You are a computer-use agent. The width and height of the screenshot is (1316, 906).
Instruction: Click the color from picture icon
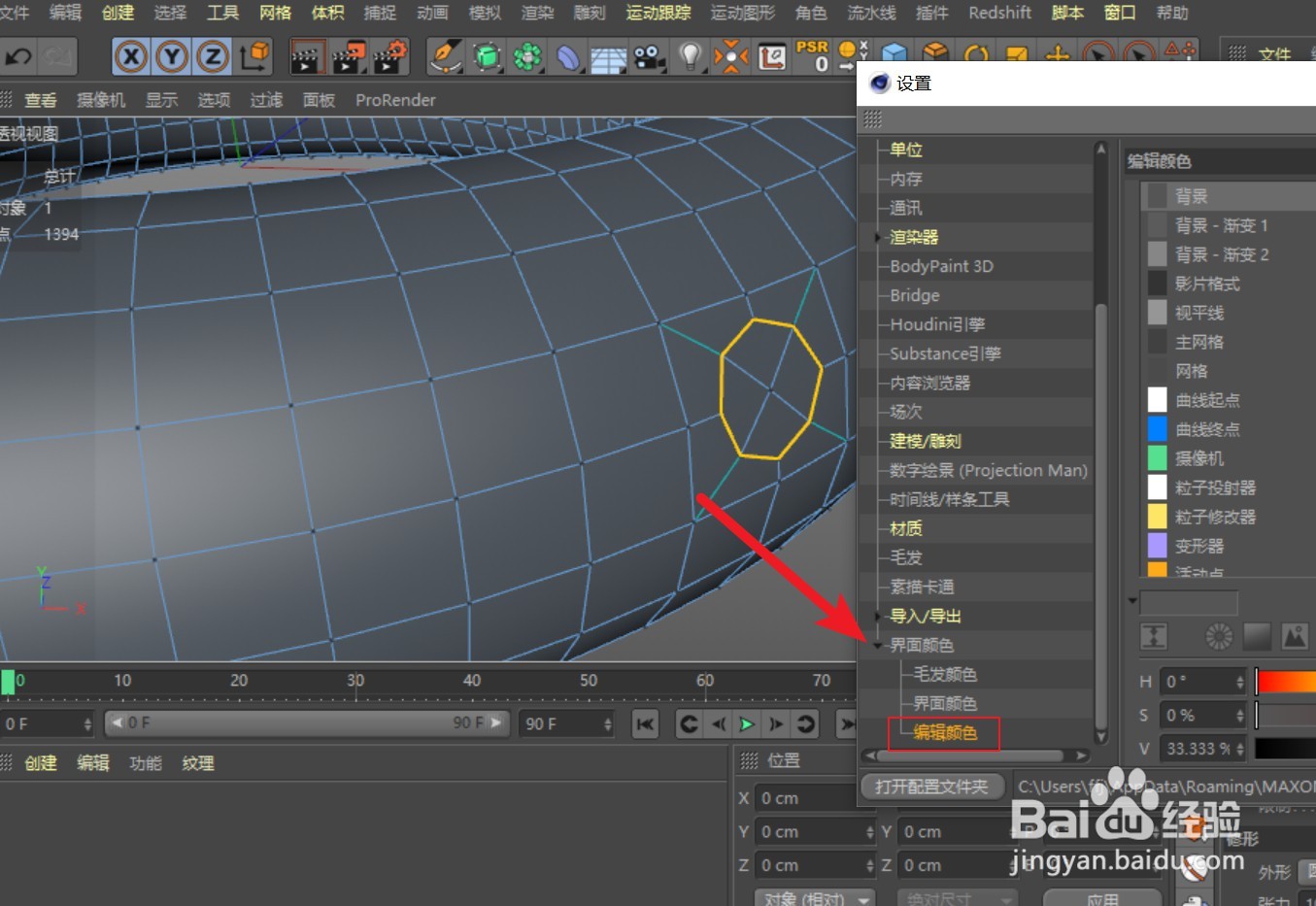pyautogui.click(x=1295, y=637)
